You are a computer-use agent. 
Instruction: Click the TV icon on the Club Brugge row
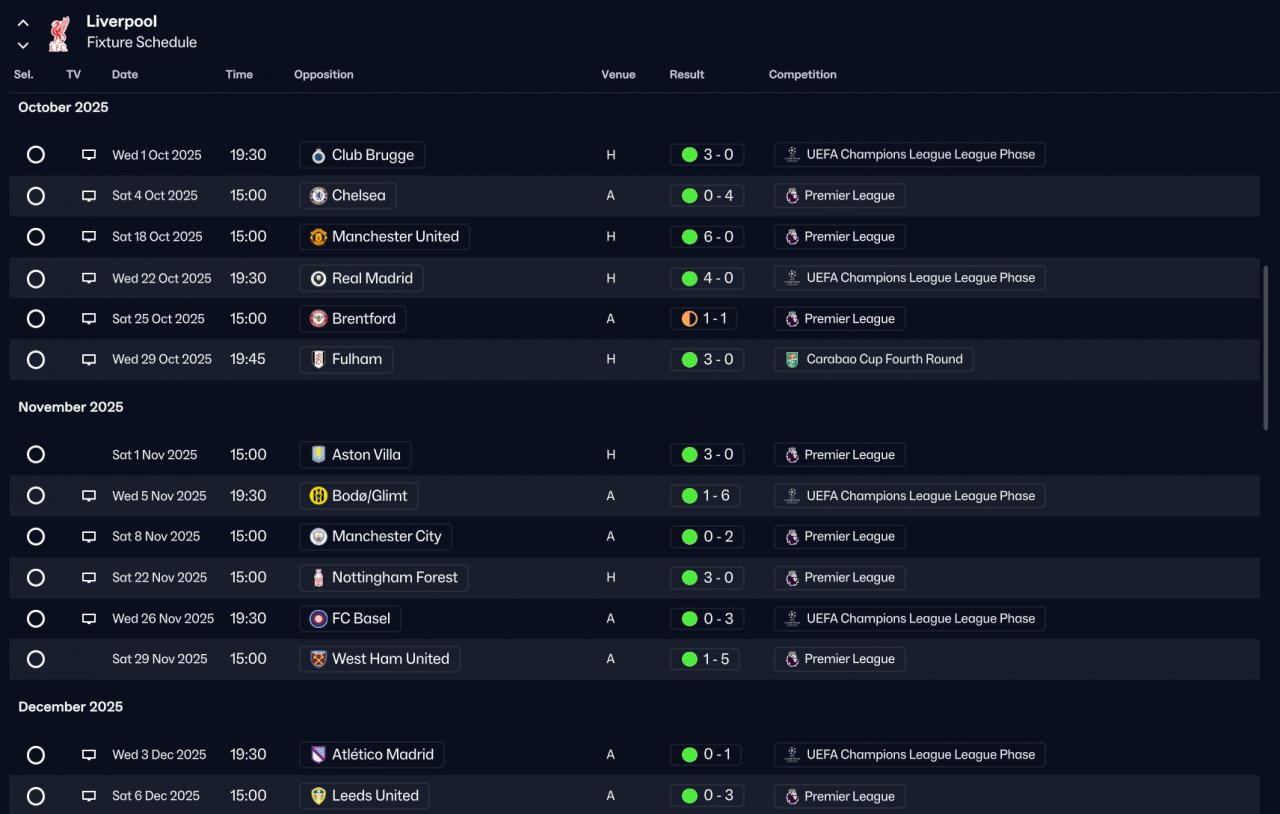[x=89, y=155]
